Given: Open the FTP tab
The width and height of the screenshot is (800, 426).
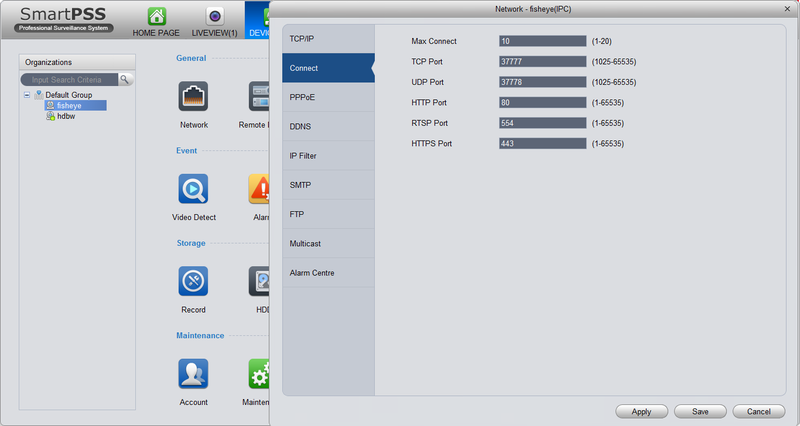Looking at the screenshot, I should (x=329, y=214).
